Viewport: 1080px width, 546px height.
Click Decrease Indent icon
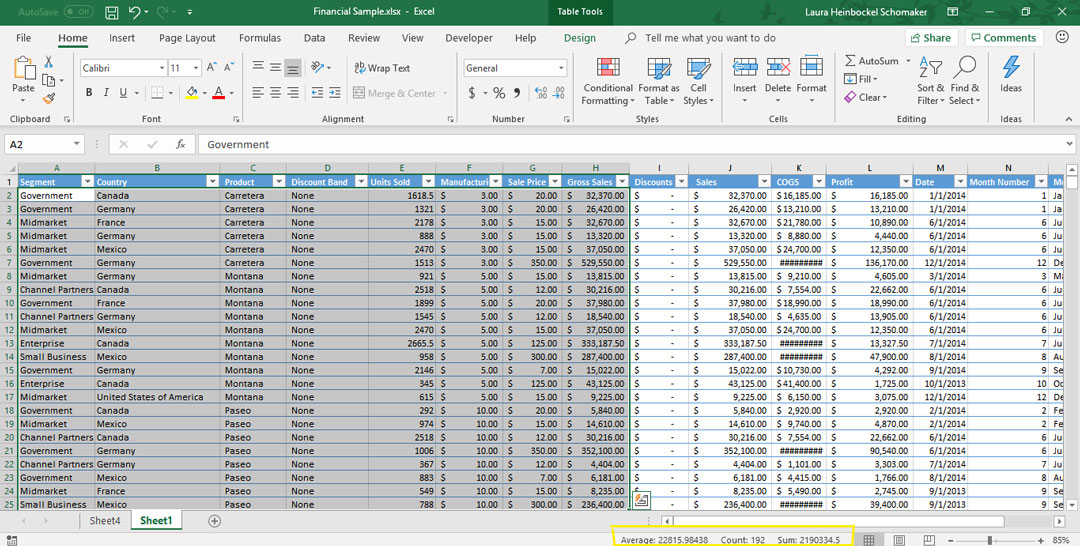point(318,92)
